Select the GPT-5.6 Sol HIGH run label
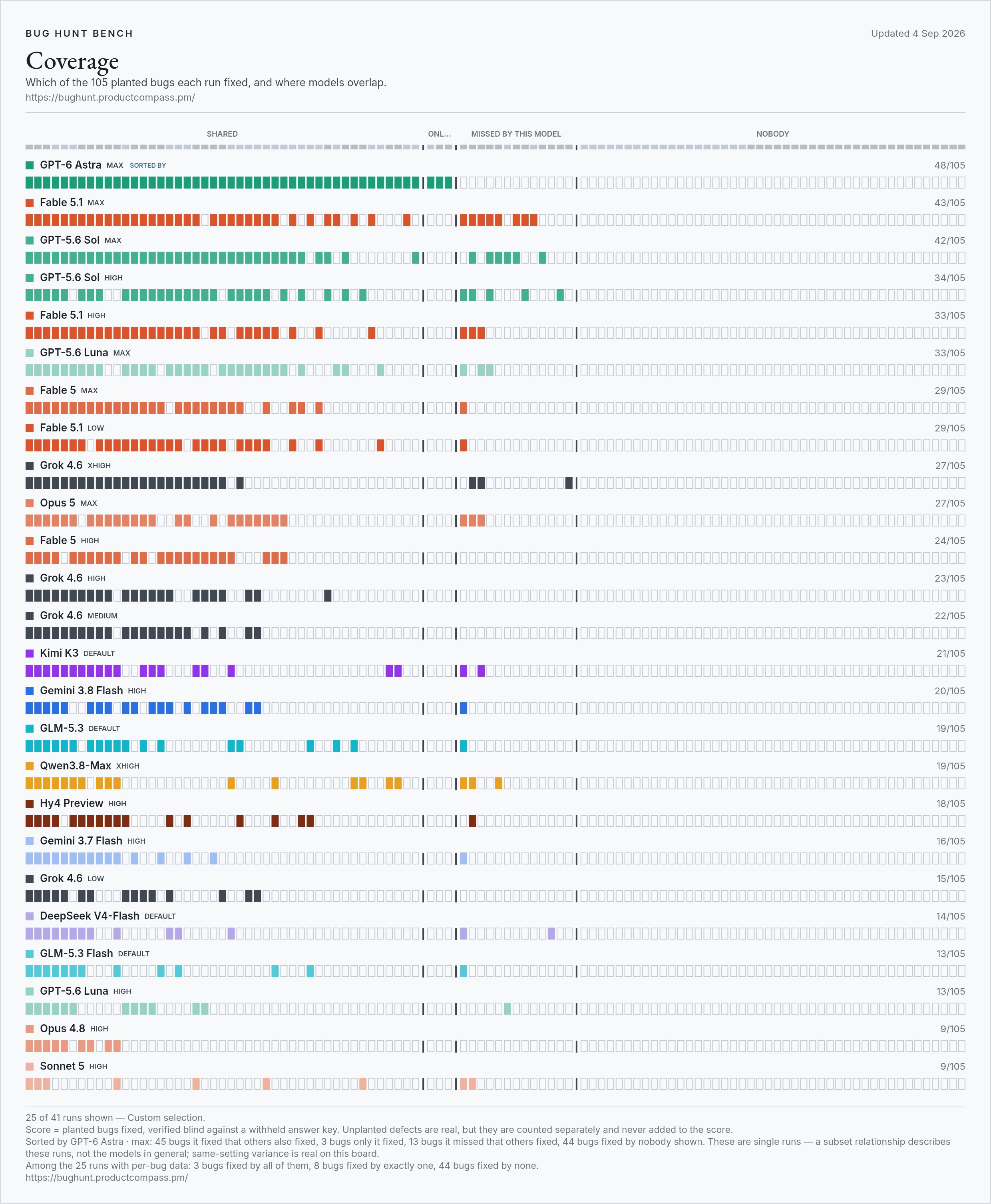 click(x=81, y=278)
